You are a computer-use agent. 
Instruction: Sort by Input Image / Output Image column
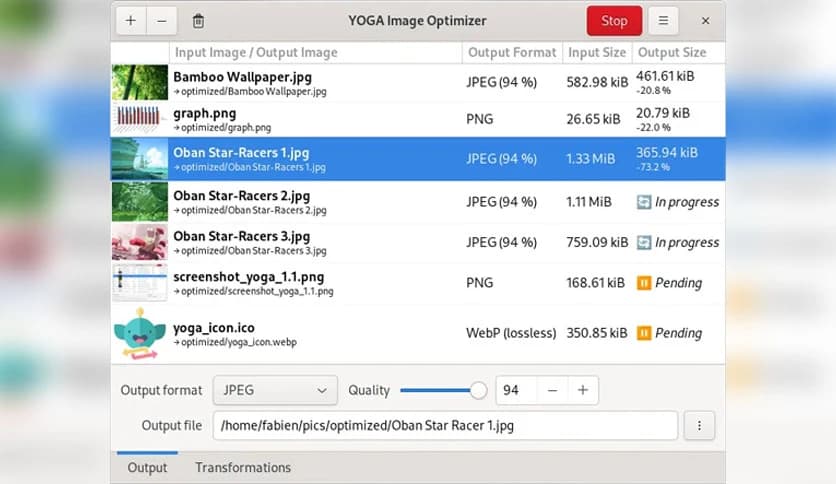(315, 52)
